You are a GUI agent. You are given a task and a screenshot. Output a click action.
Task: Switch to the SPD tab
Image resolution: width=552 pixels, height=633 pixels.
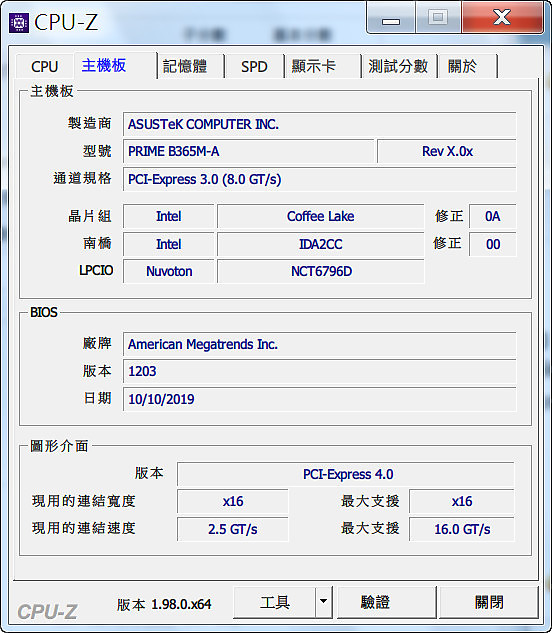pos(254,66)
